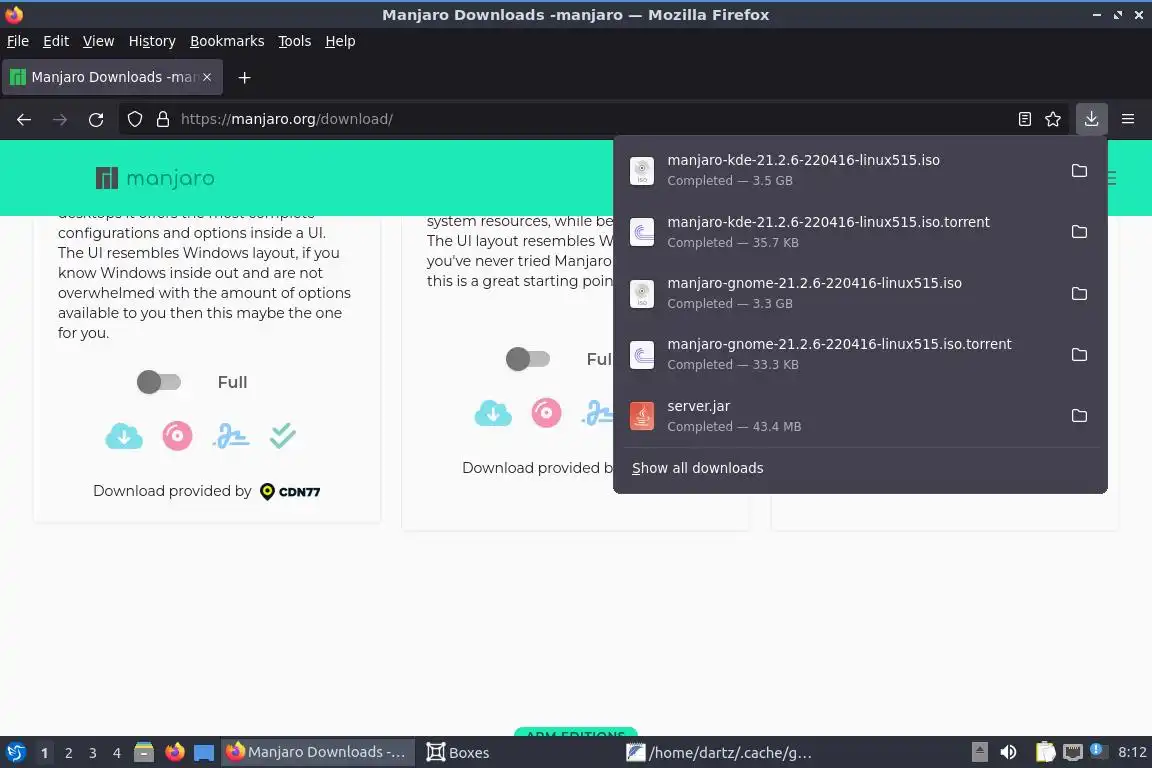Click the Manjaro logo in page header
The image size is (1152, 768).
point(155,178)
